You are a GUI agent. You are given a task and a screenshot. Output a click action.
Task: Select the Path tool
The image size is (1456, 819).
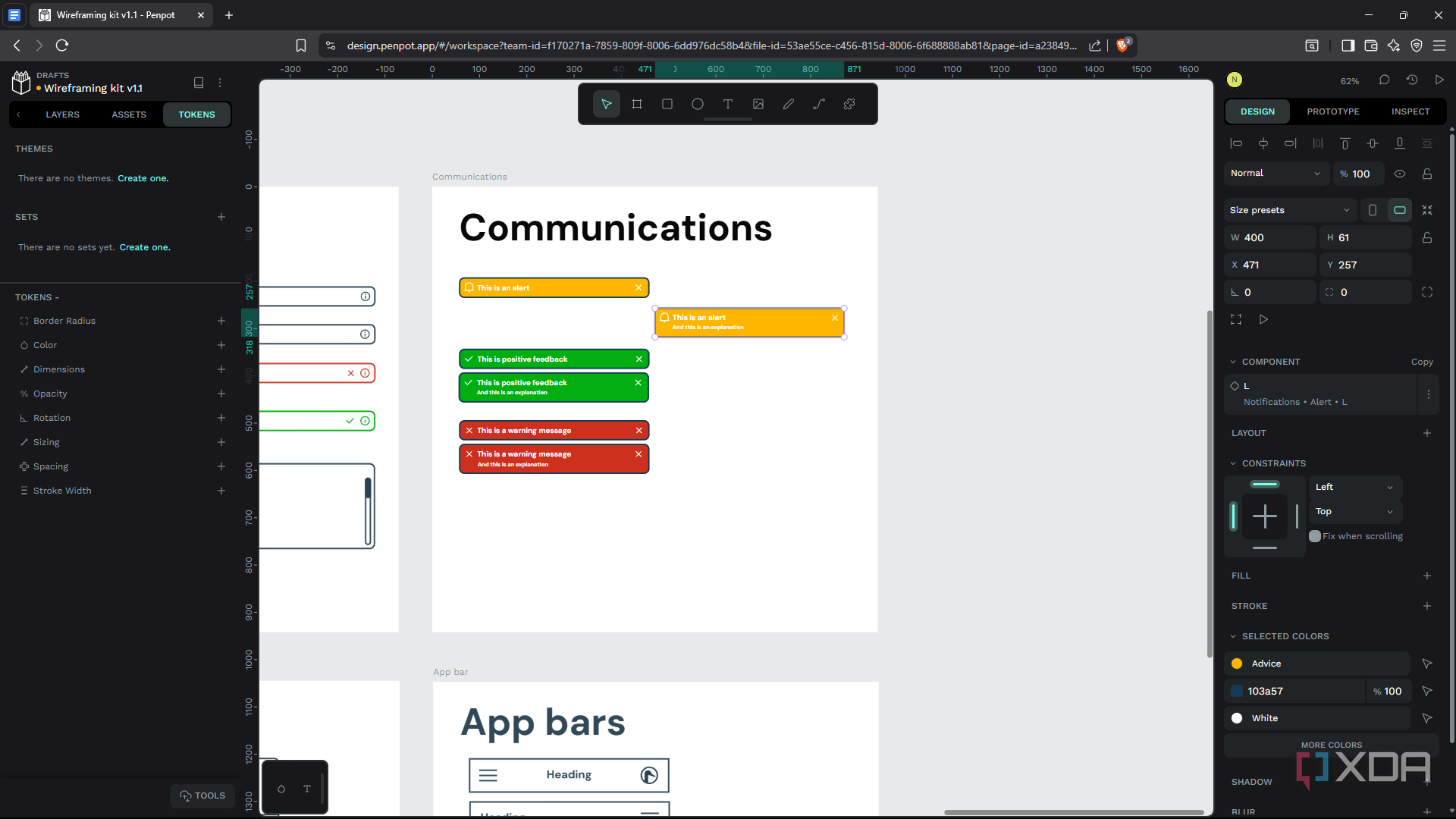819,104
